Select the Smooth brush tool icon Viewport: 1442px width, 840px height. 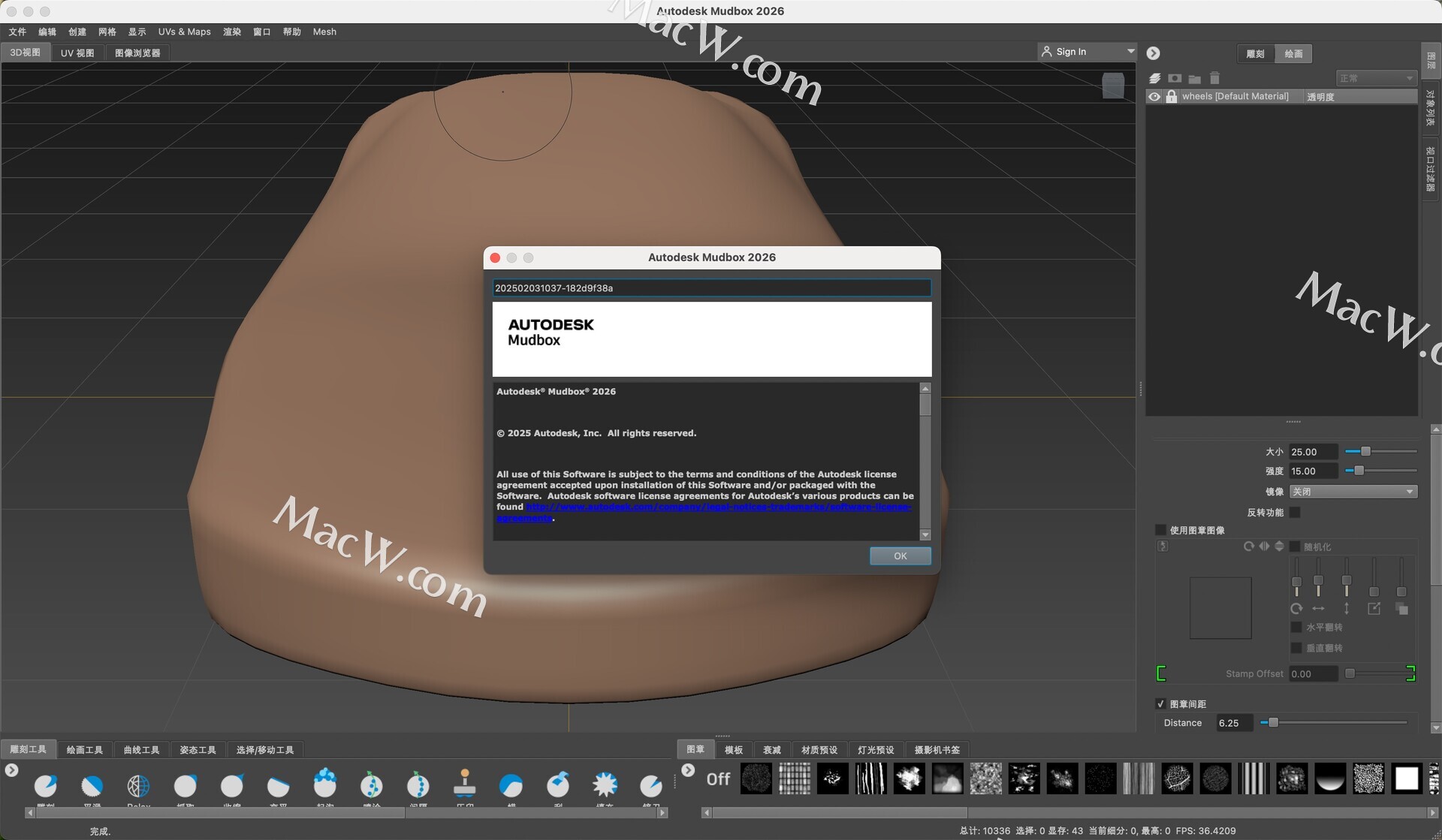pos(92,785)
